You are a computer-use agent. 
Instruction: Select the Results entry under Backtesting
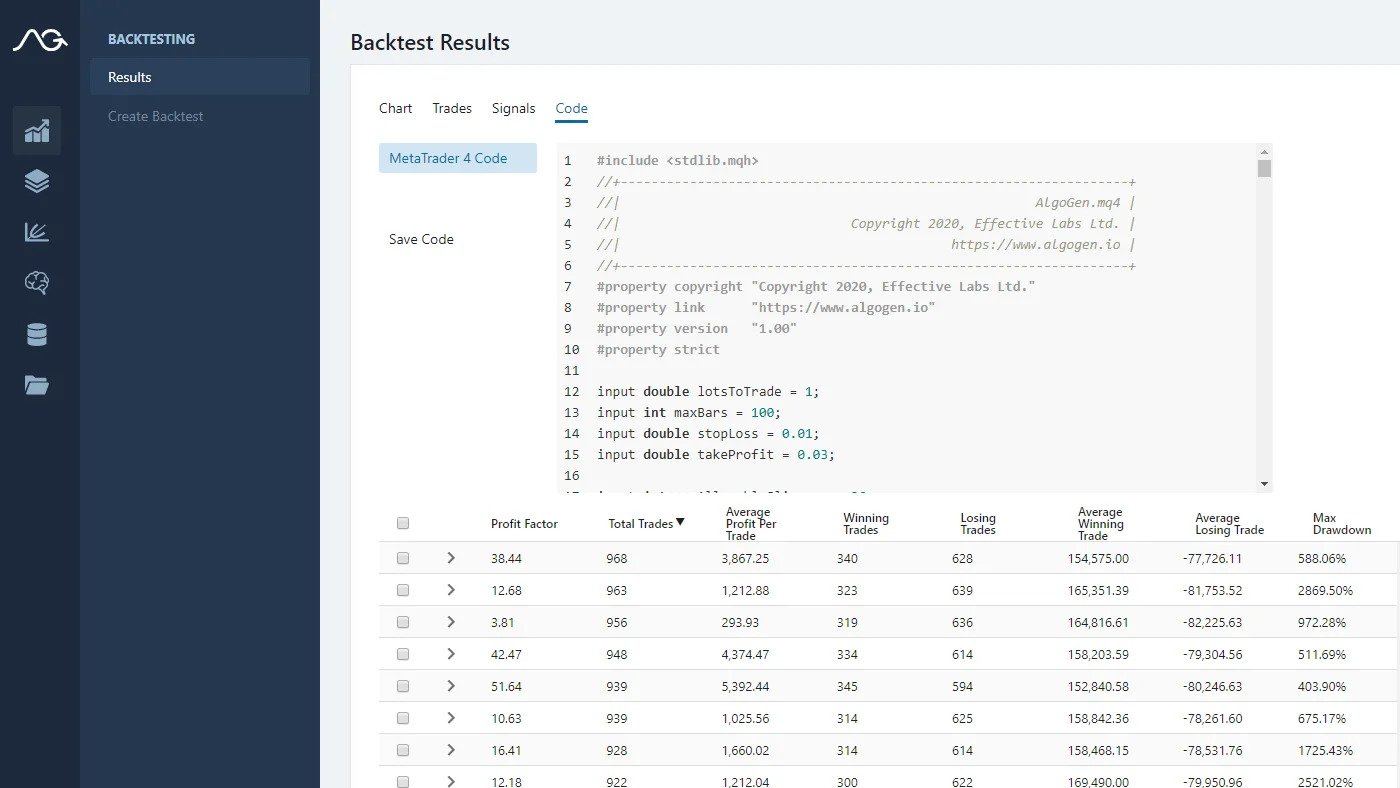[x=131, y=76]
